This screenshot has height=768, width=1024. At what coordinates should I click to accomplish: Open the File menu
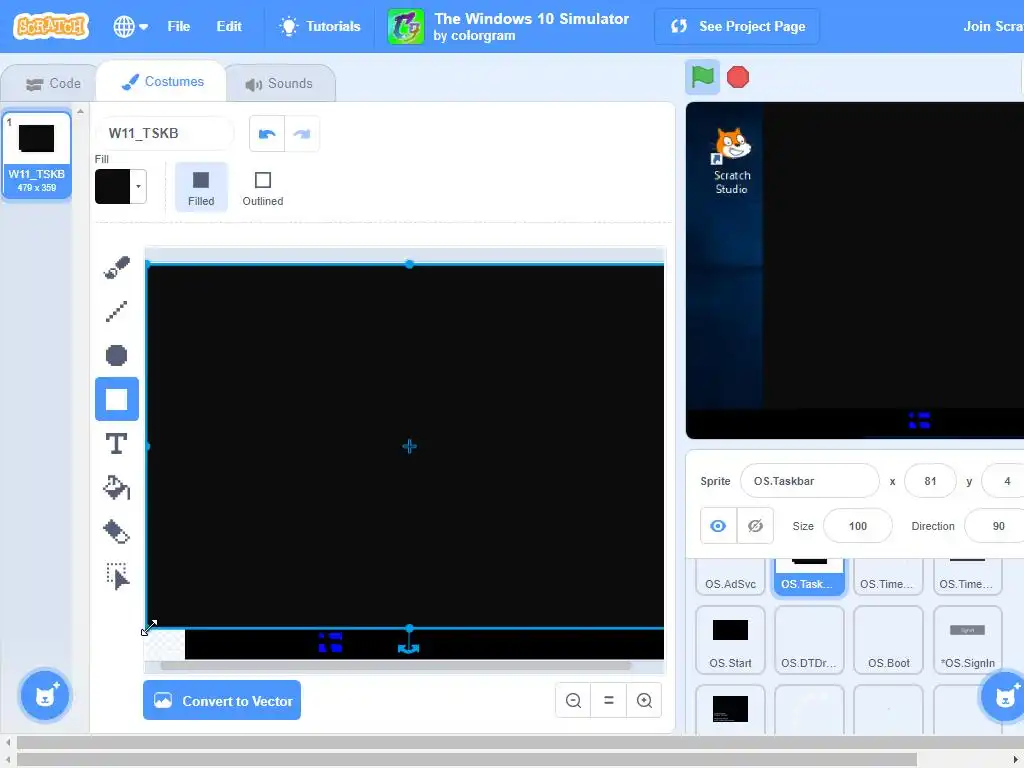[x=178, y=26]
